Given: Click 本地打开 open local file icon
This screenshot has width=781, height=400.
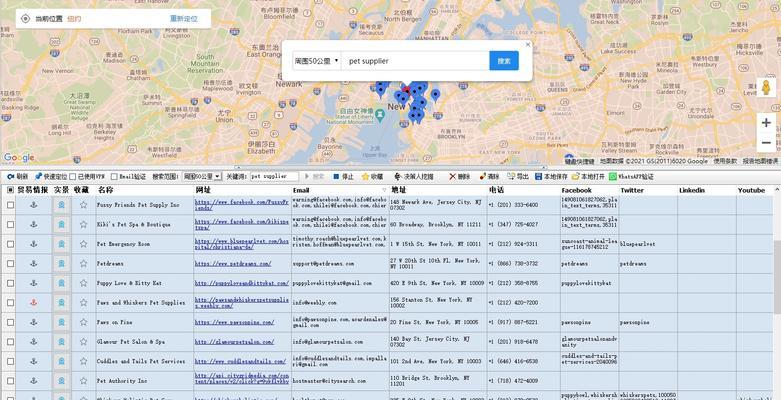Looking at the screenshot, I should pos(576,177).
